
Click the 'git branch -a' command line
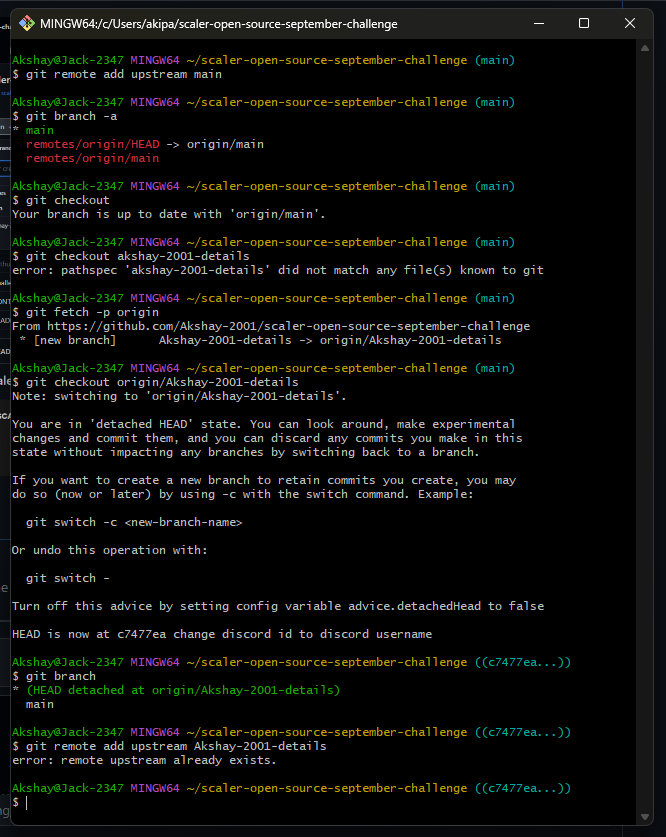pyautogui.click(x=72, y=116)
